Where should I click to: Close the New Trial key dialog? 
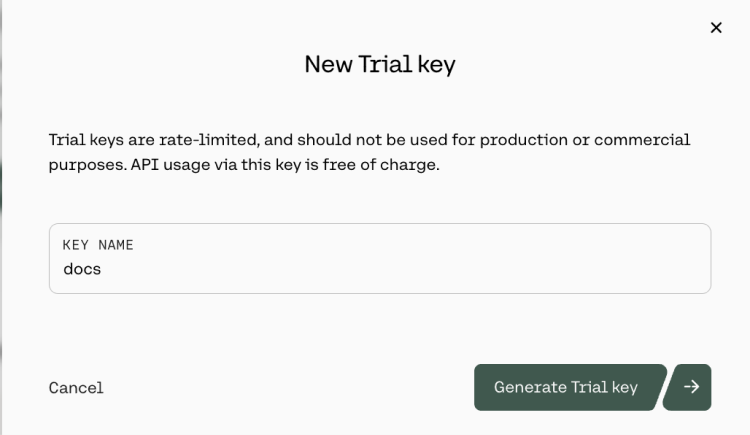coord(716,28)
